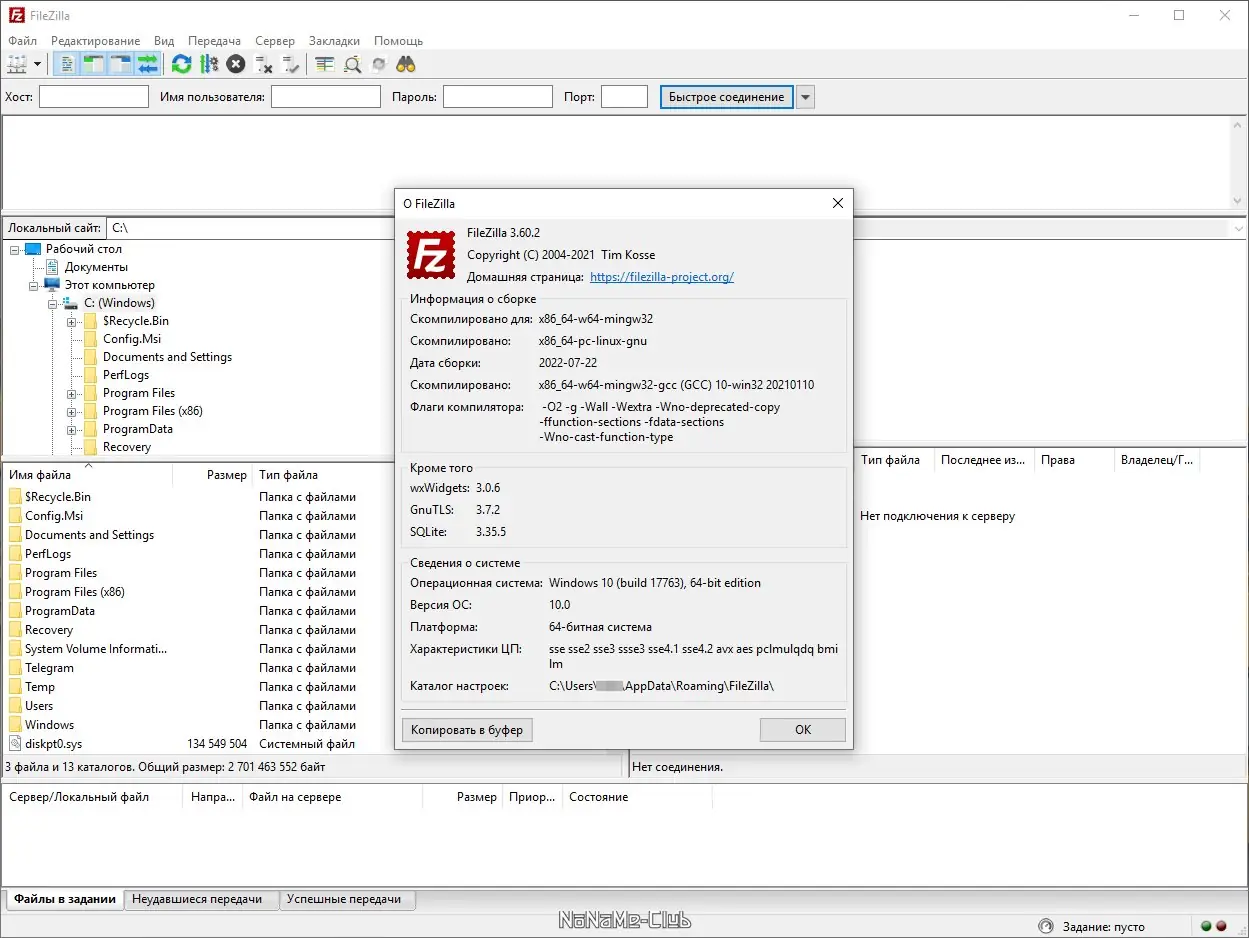Focus the Порт input field

(625, 97)
